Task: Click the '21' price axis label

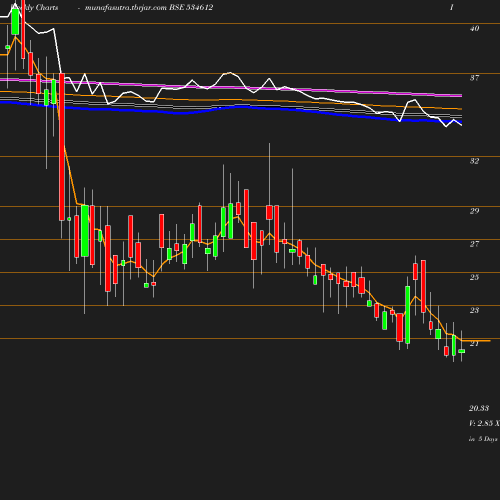Action: tap(474, 343)
